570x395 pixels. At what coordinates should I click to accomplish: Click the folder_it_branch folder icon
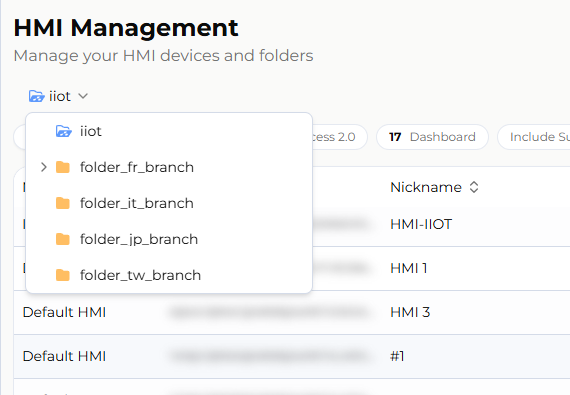click(x=63, y=203)
